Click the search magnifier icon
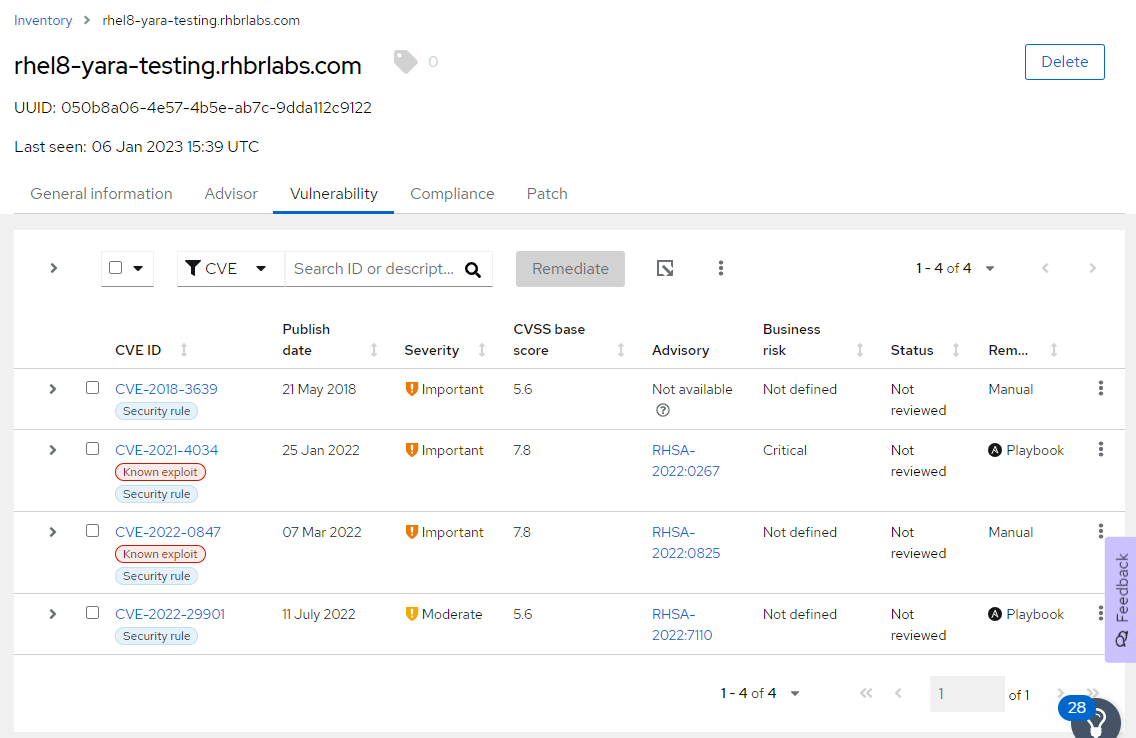 point(473,269)
